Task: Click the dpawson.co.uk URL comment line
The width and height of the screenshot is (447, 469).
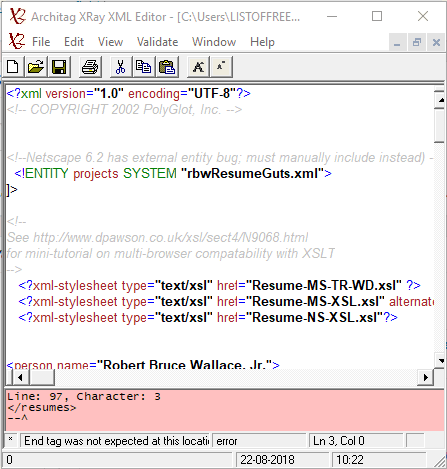Action: pos(157,238)
